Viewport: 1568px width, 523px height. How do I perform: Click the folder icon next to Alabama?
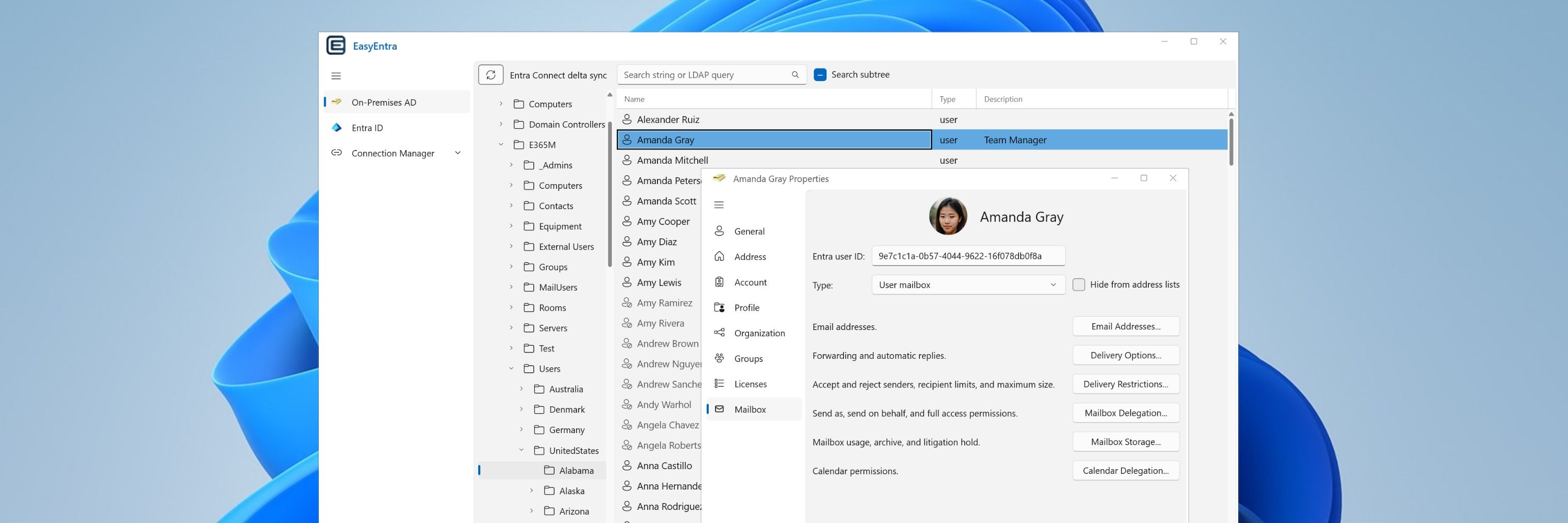pyautogui.click(x=549, y=470)
